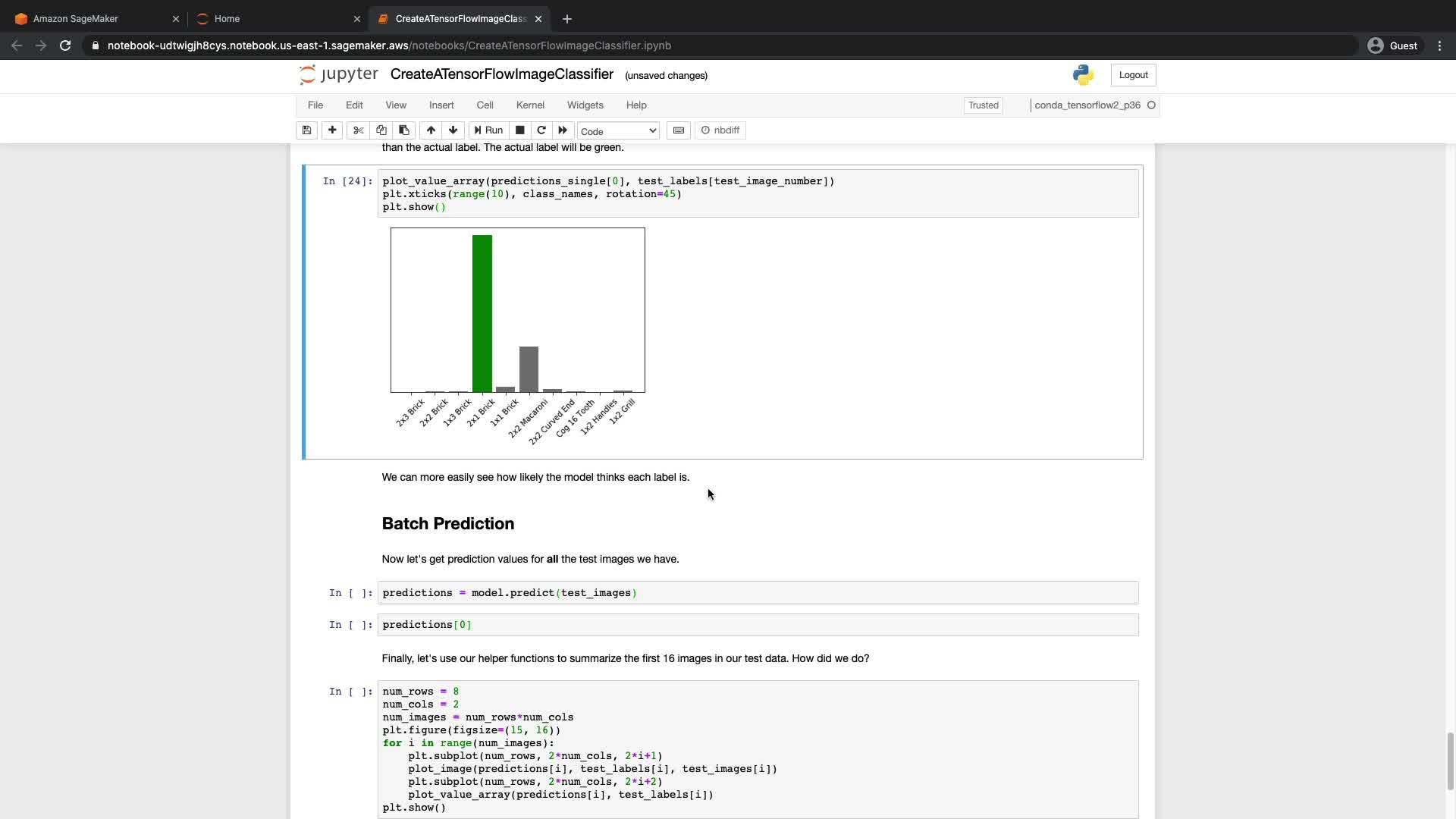
Task: Open the command palette keyboard icon
Action: [679, 130]
